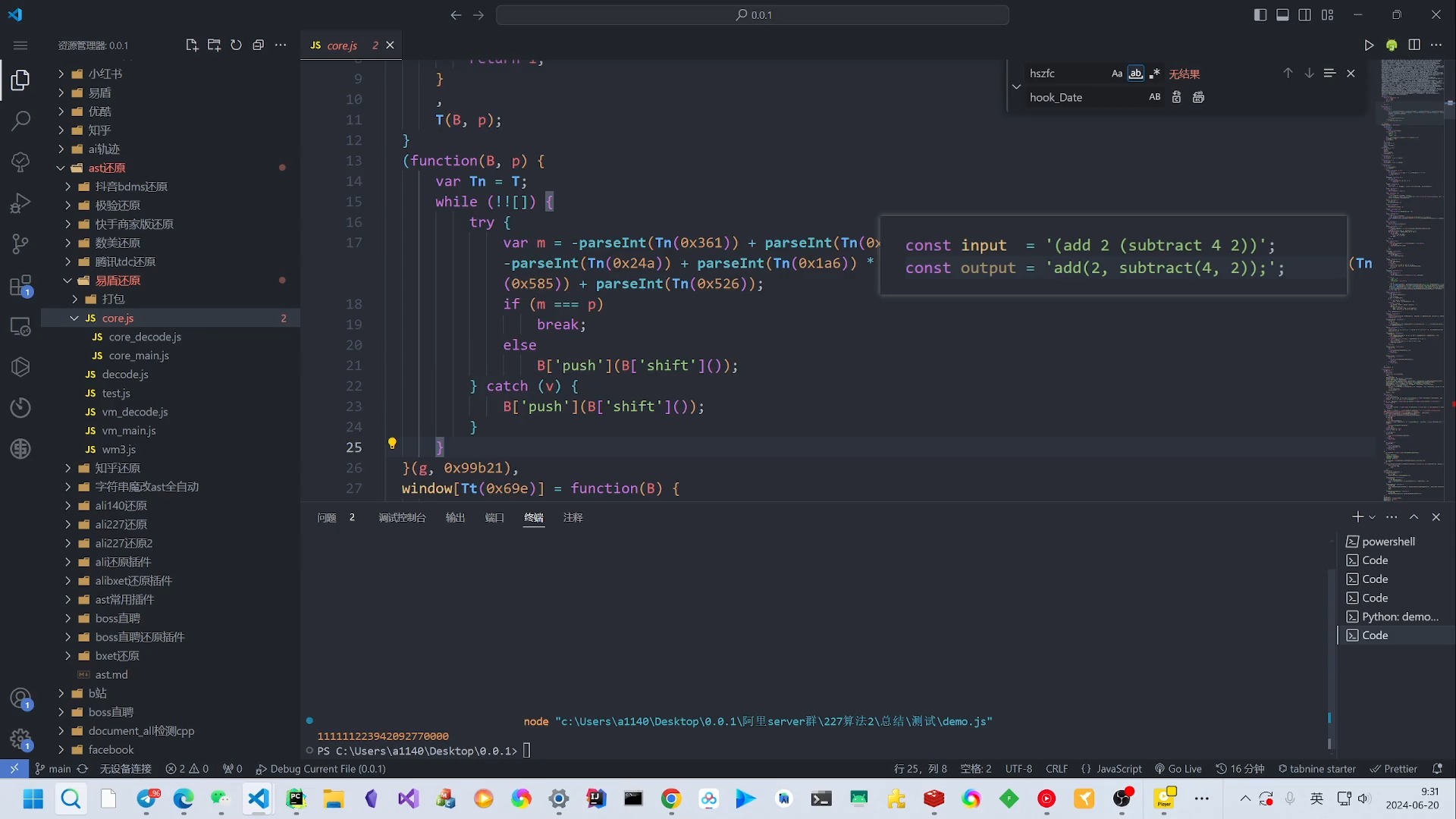Toggle the primary side bar layout
Screen dimensions: 1456x819
coord(1260,15)
